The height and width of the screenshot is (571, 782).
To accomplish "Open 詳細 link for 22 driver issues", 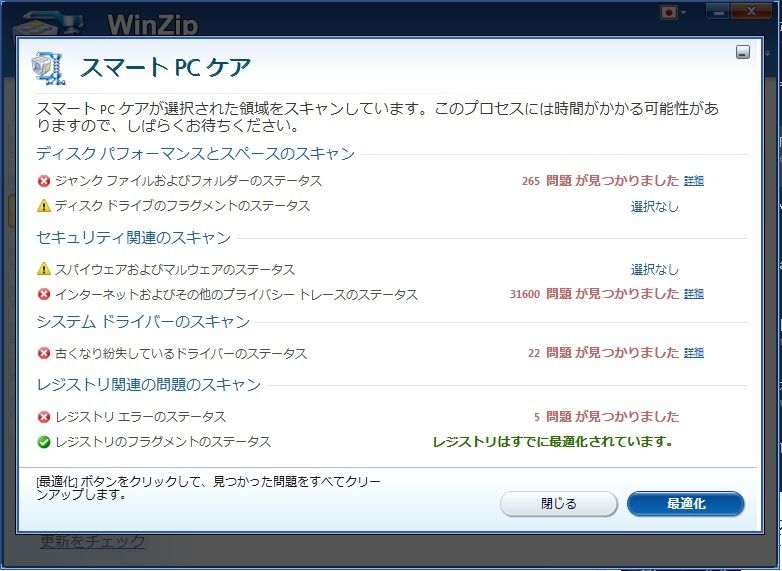I will click(694, 353).
